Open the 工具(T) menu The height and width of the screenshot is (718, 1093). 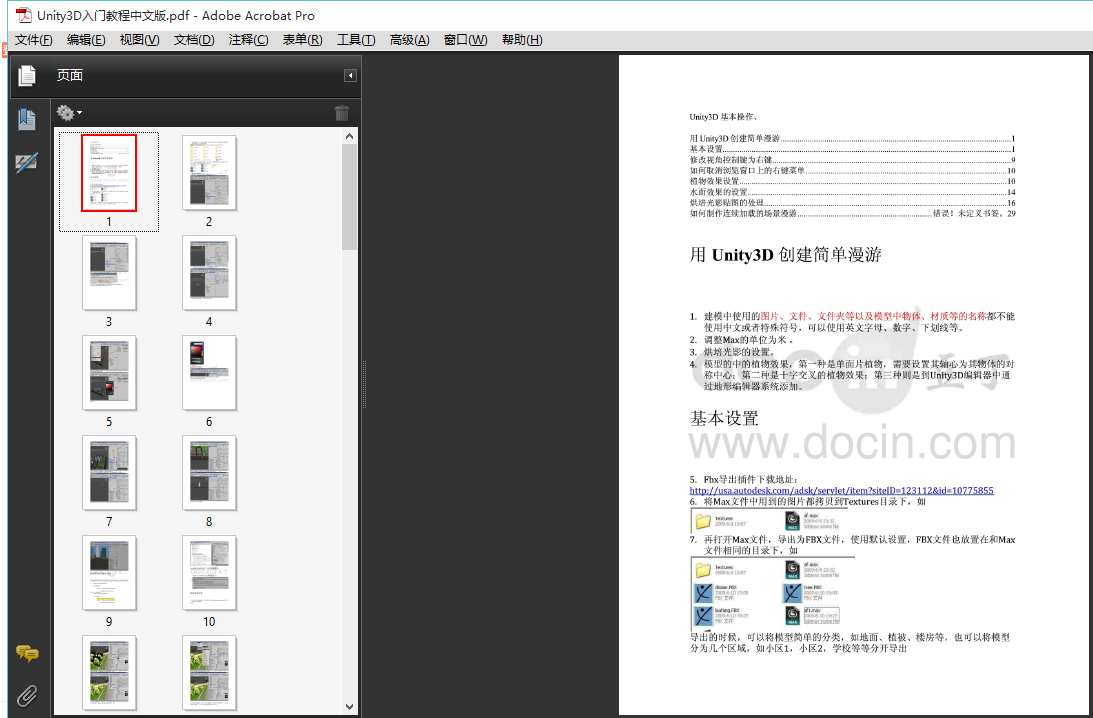tap(356, 40)
